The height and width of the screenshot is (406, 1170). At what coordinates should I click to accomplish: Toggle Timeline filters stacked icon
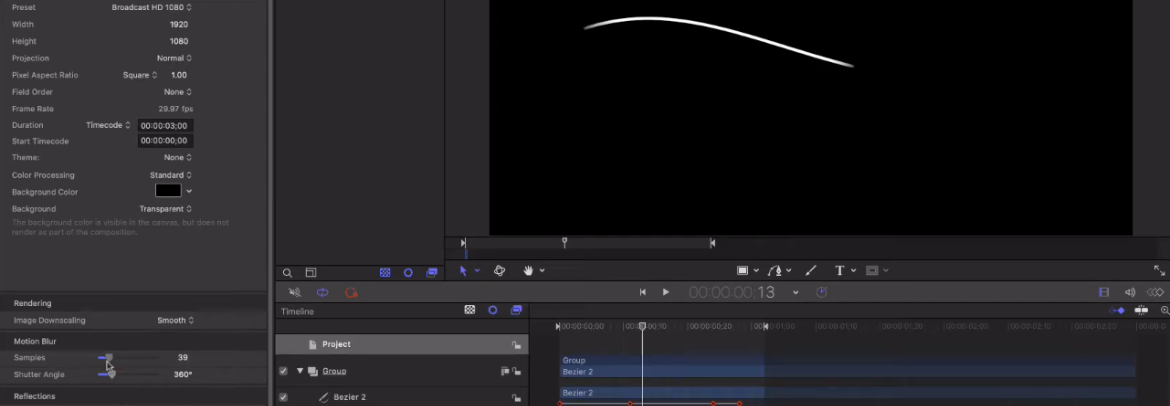click(x=516, y=310)
